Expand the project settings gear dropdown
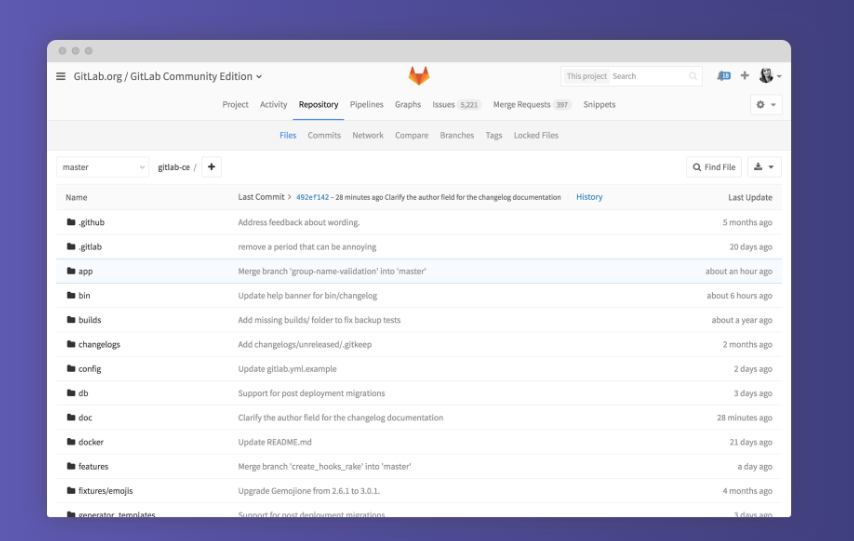Screen dimensions: 854x541 tap(765, 105)
